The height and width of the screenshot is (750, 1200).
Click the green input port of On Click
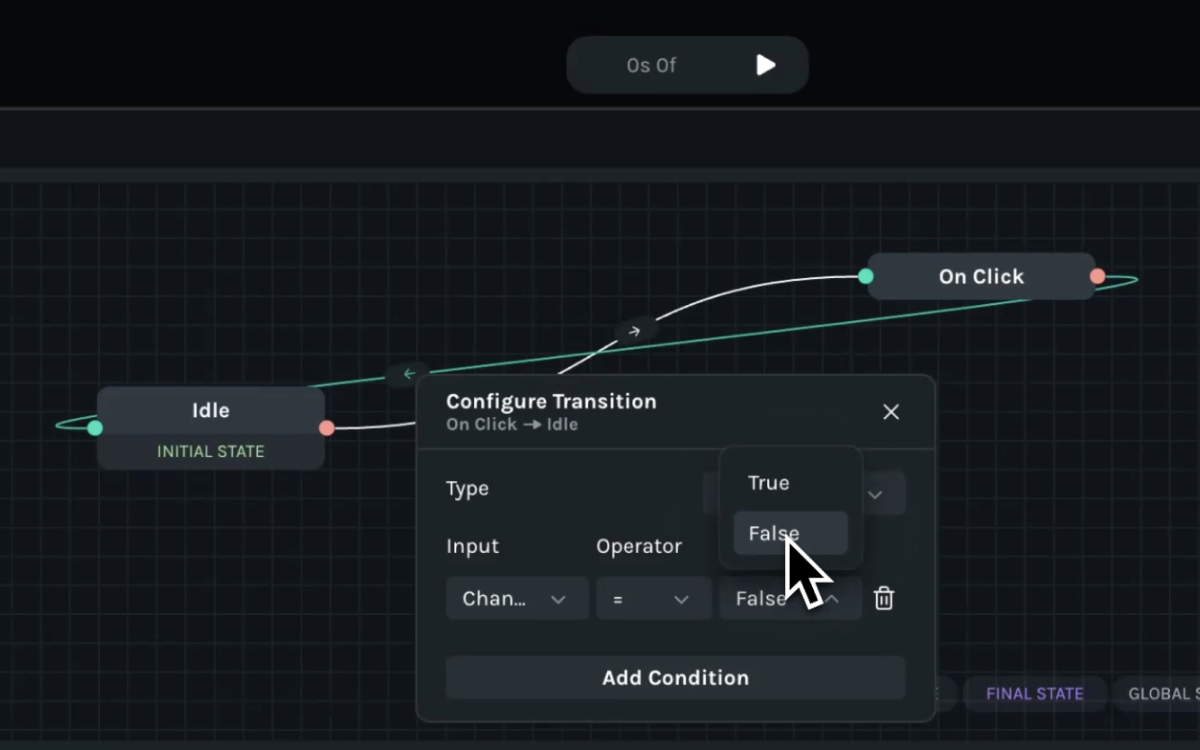click(x=866, y=276)
